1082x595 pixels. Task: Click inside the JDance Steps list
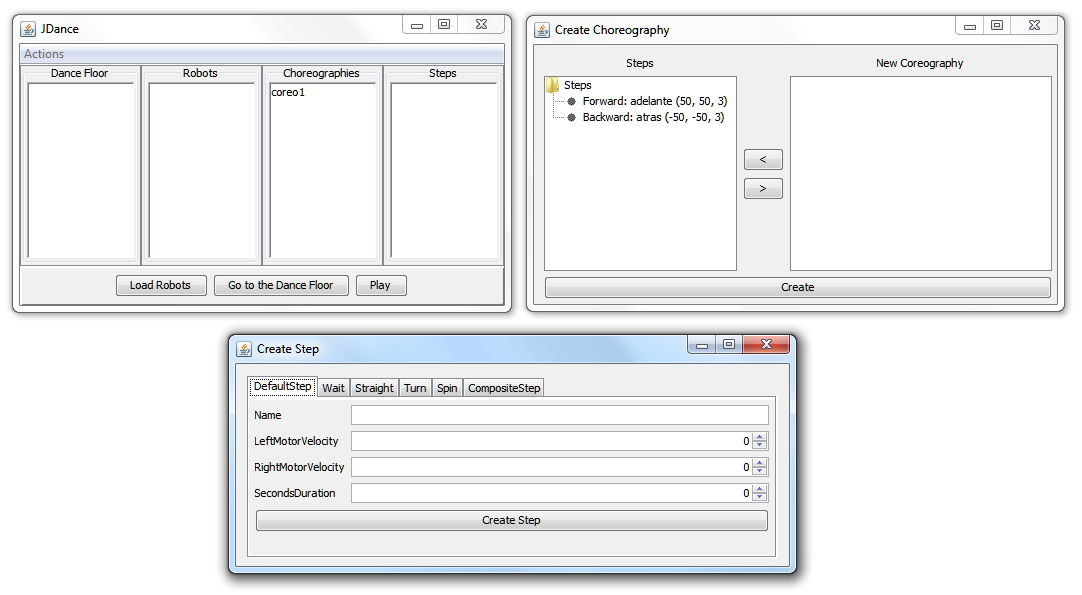(444, 170)
